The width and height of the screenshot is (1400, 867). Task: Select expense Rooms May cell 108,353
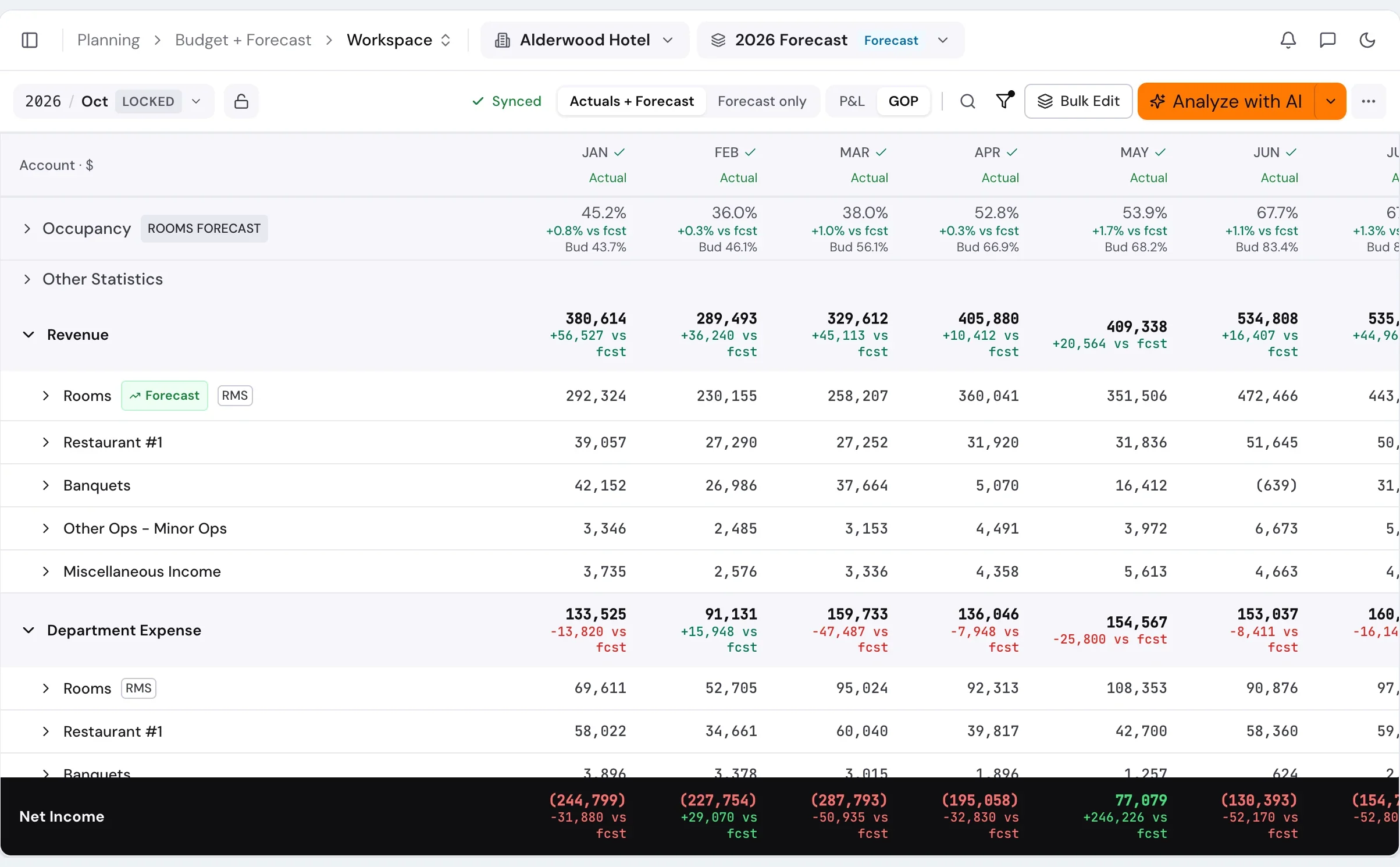[x=1137, y=688]
